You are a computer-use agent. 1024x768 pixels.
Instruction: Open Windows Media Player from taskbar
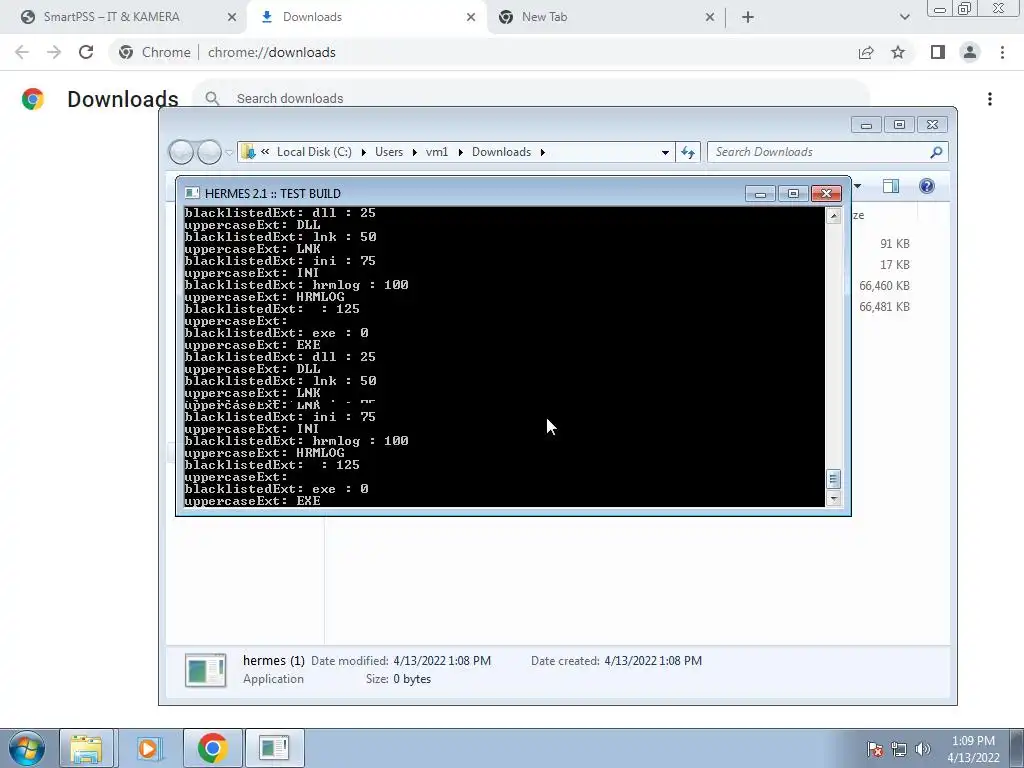tap(148, 748)
